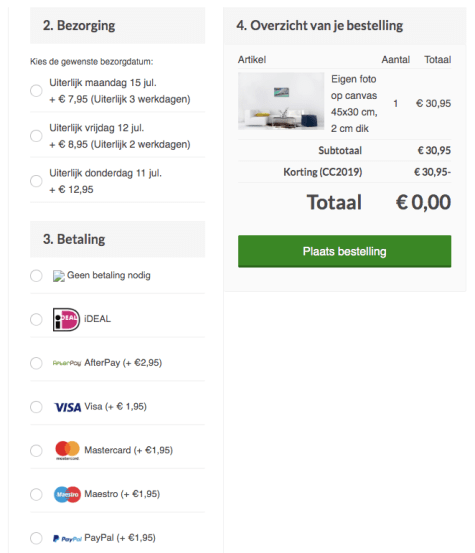This screenshot has height=553, width=475.
Task: Click the Eigen foto op canvas item text
Action: [x=354, y=104]
